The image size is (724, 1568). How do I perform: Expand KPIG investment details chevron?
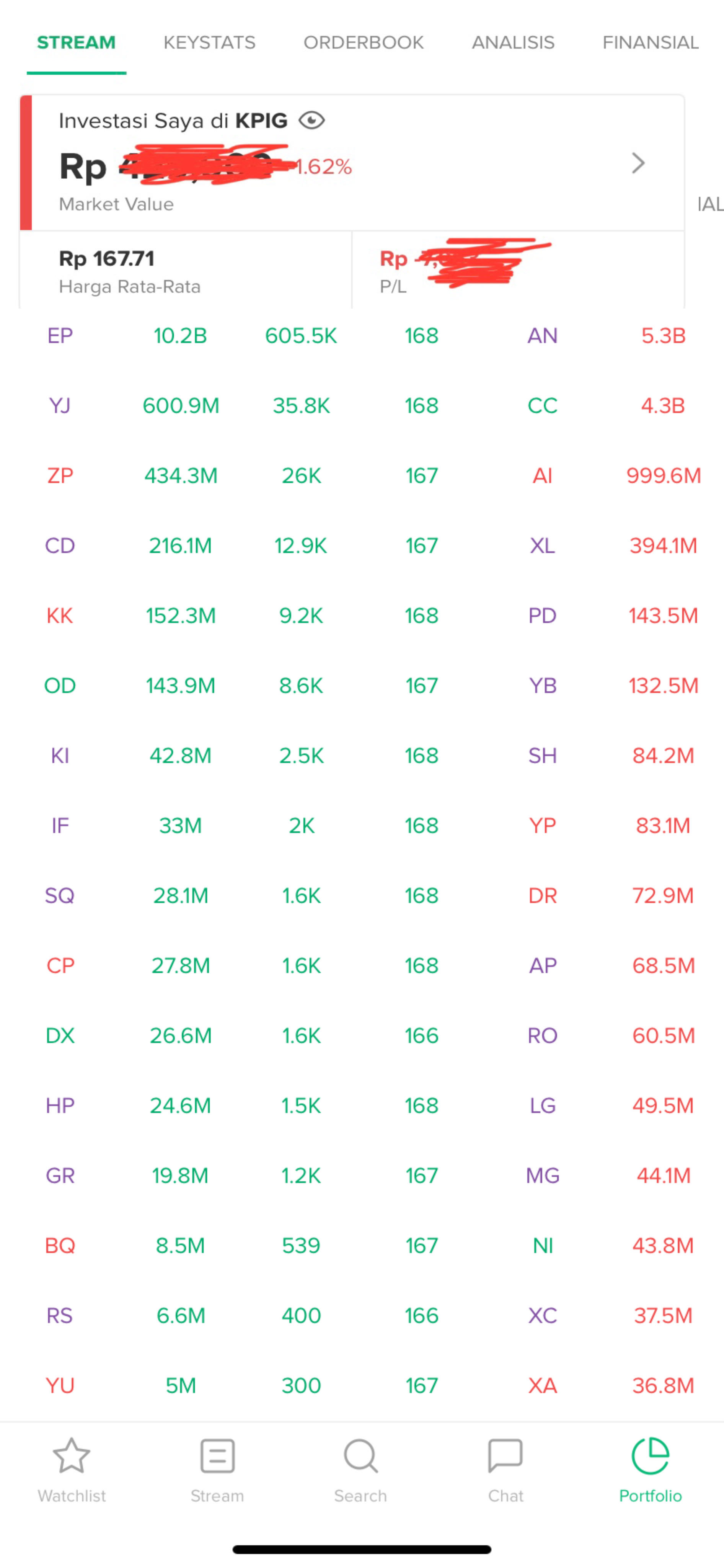point(638,163)
